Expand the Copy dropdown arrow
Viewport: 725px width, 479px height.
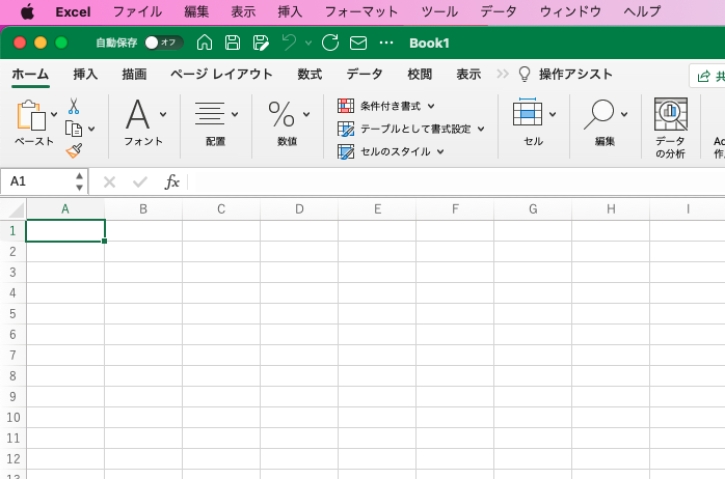tap(92, 129)
